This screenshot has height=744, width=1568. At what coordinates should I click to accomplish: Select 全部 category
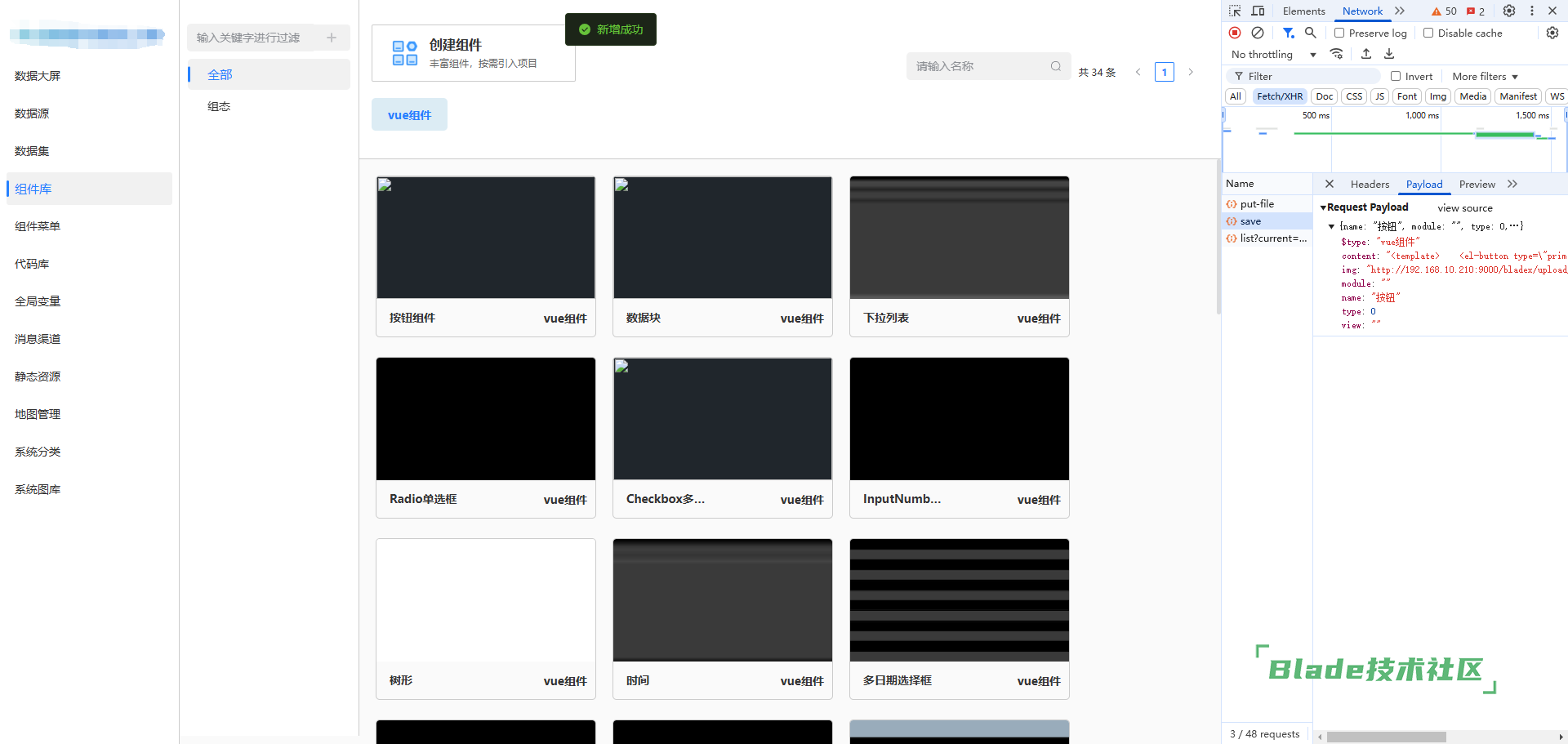[269, 74]
